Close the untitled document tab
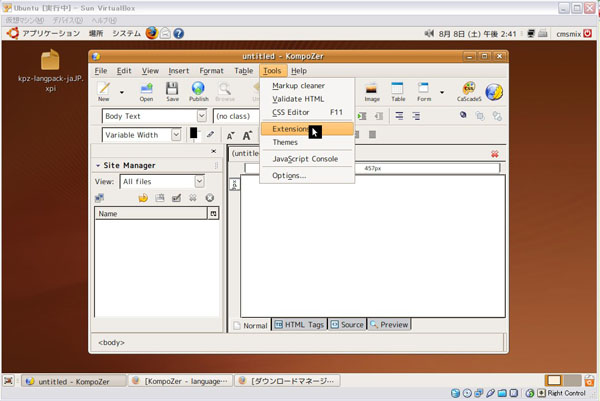 (x=495, y=154)
